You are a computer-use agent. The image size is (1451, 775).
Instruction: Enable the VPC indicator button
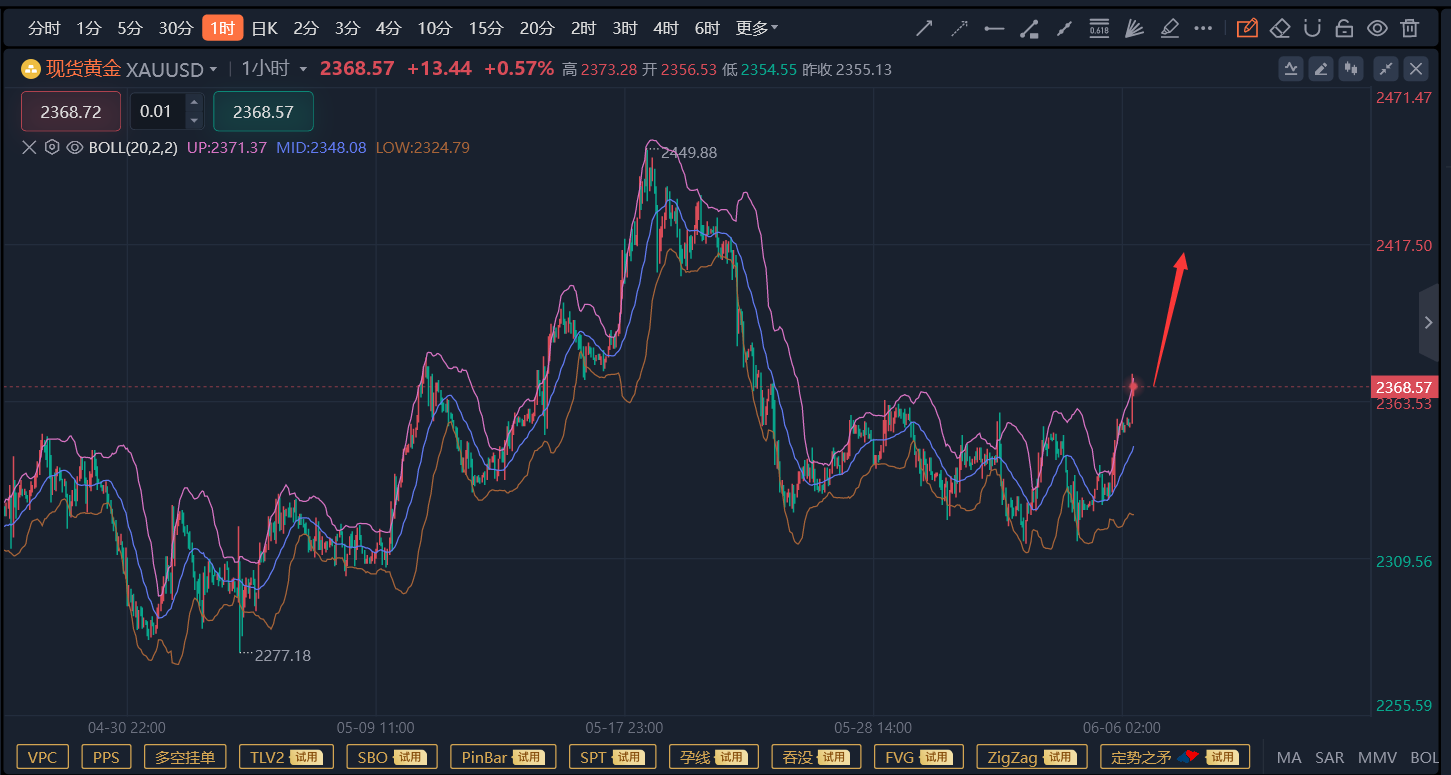pos(43,757)
